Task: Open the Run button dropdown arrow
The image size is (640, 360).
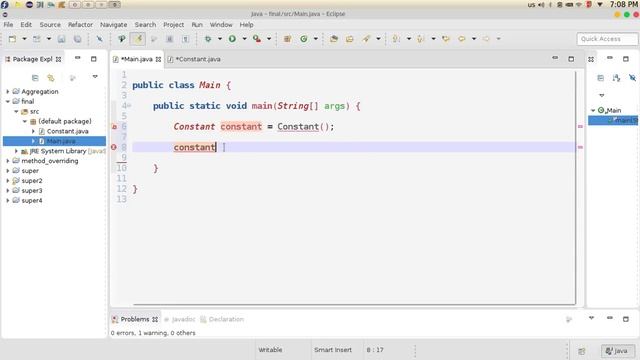Action: tap(244, 39)
